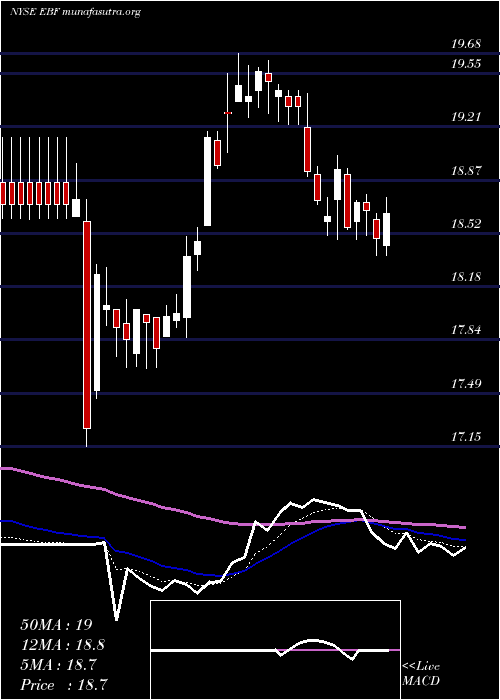The width and height of the screenshot is (500, 700).
Task: Click the 17.15 price level label
Action: click(466, 436)
